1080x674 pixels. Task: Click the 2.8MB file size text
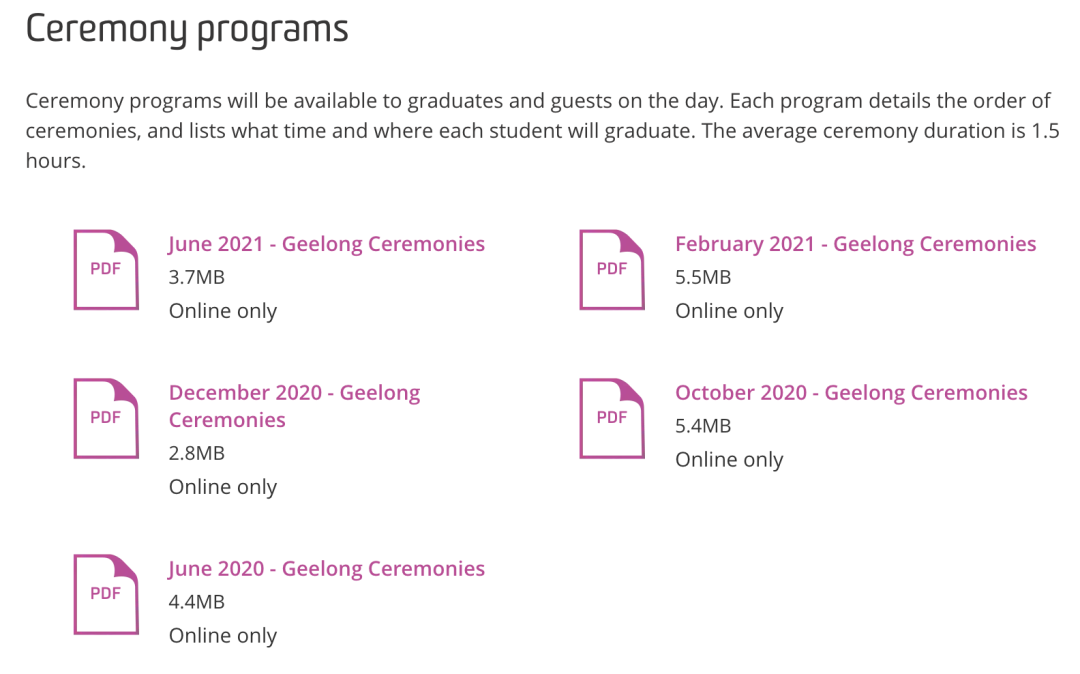tap(197, 454)
